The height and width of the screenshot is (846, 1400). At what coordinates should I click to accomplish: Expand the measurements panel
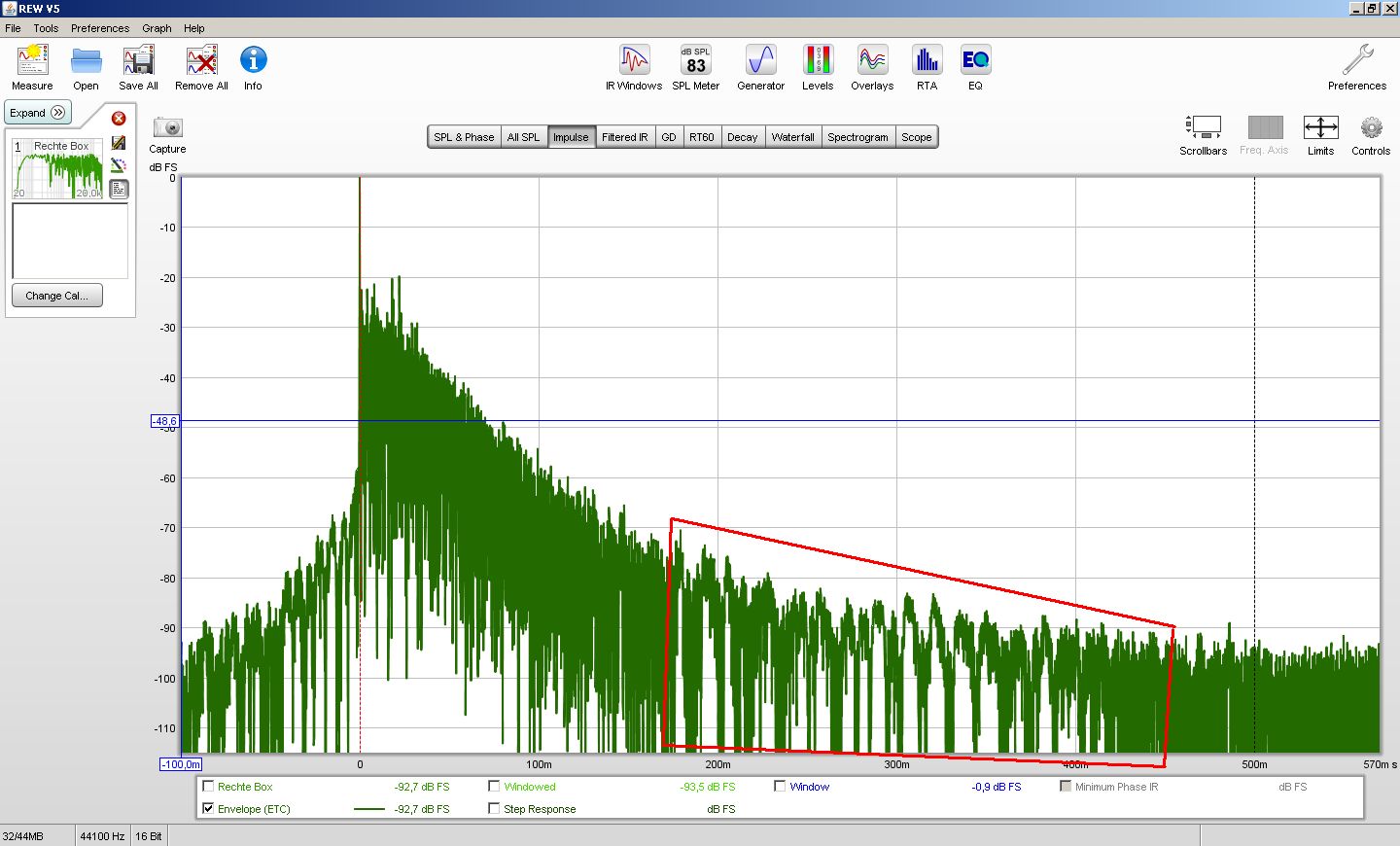[37, 113]
